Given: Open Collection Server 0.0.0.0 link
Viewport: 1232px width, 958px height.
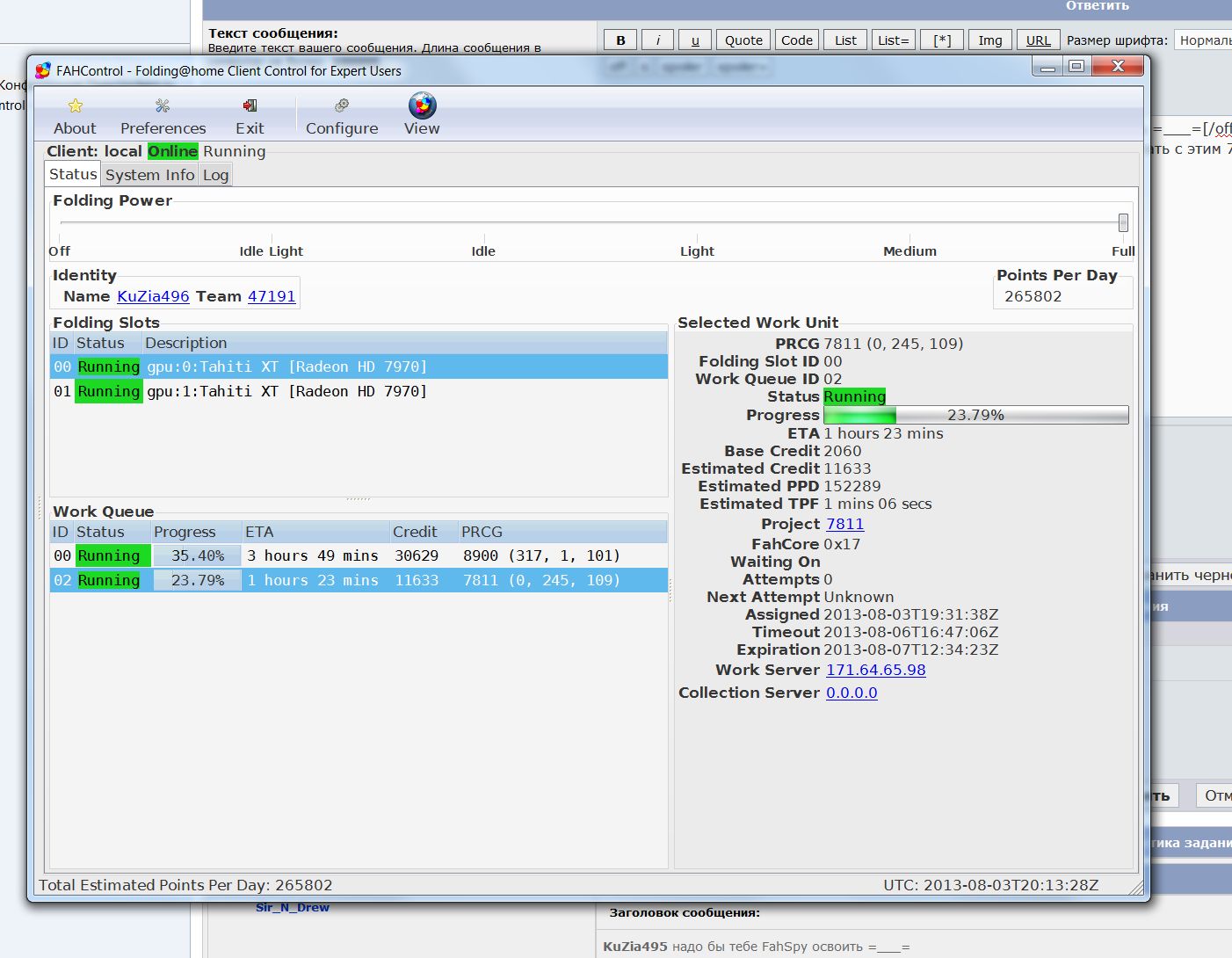Looking at the screenshot, I should tap(852, 693).
